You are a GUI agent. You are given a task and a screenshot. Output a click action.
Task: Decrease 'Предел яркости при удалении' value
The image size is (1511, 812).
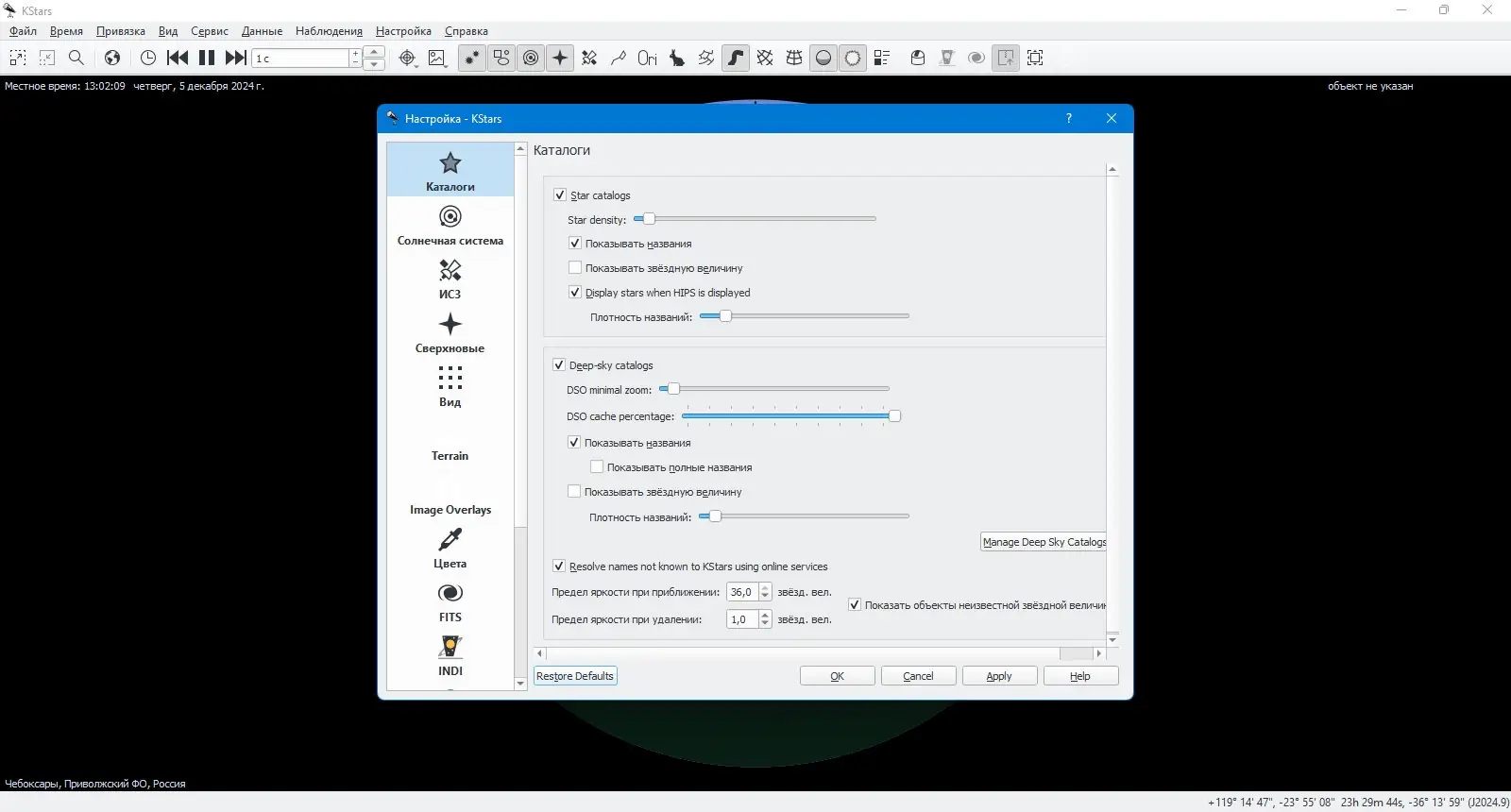765,624
